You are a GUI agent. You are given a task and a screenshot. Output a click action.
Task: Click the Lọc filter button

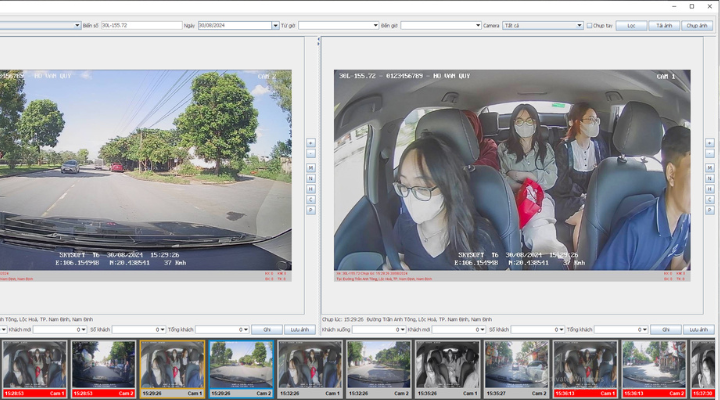[x=631, y=26]
